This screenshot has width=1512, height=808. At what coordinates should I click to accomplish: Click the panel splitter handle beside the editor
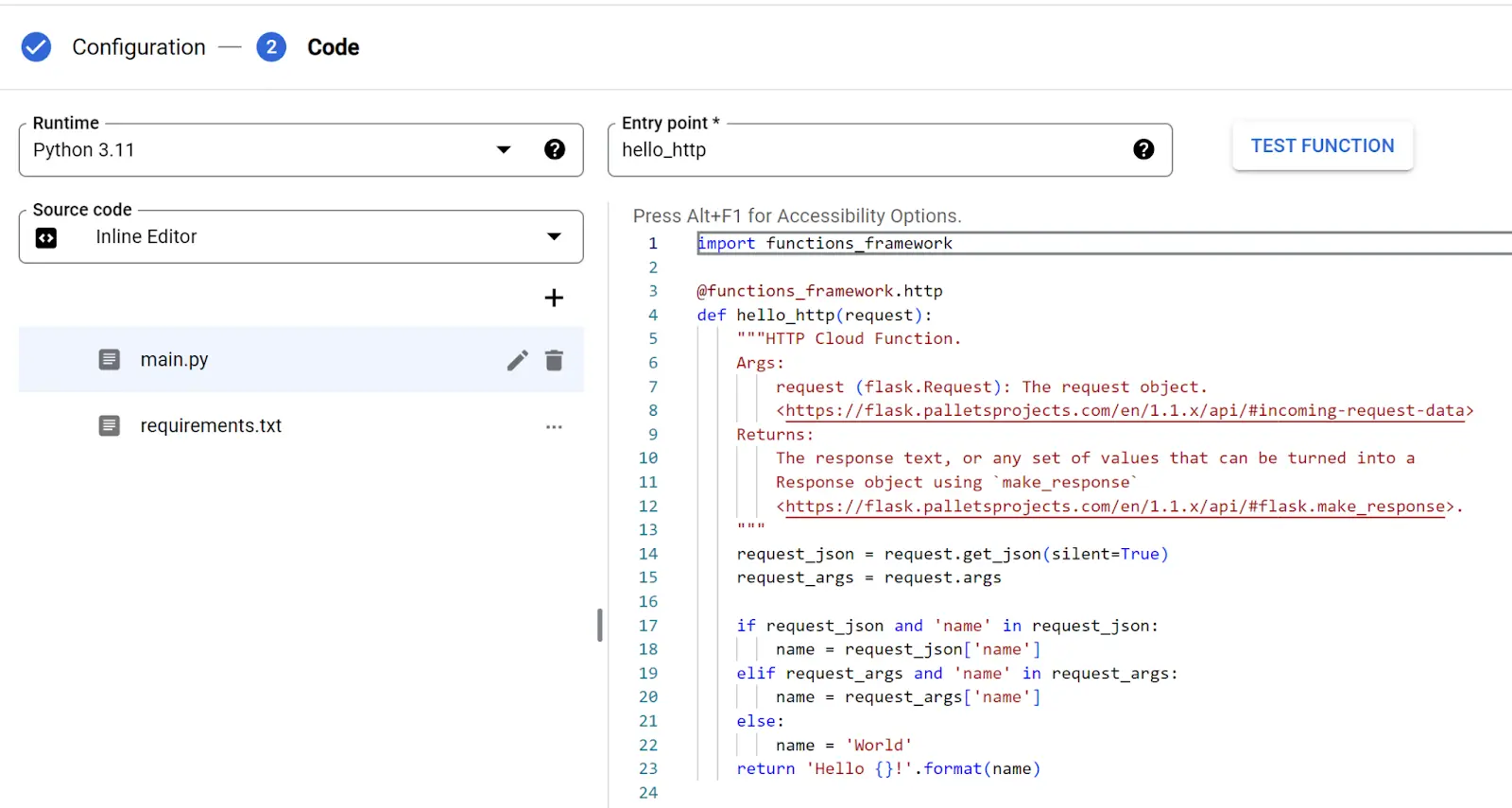[600, 626]
